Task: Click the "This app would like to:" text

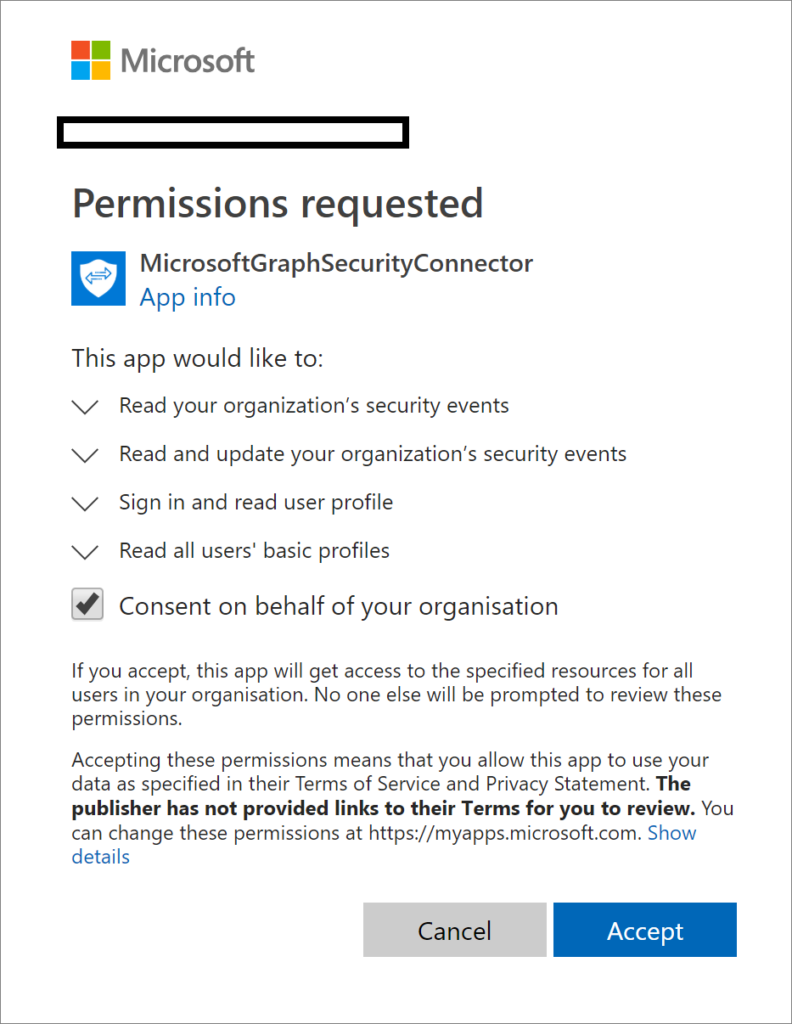Action: click(197, 357)
